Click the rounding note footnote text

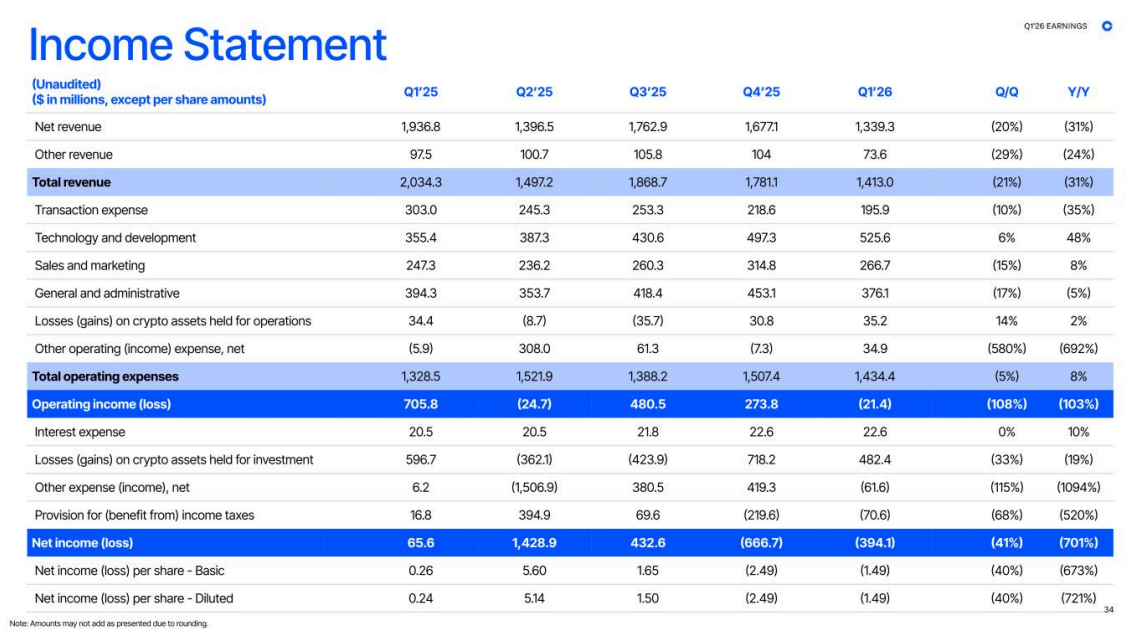click(x=109, y=623)
